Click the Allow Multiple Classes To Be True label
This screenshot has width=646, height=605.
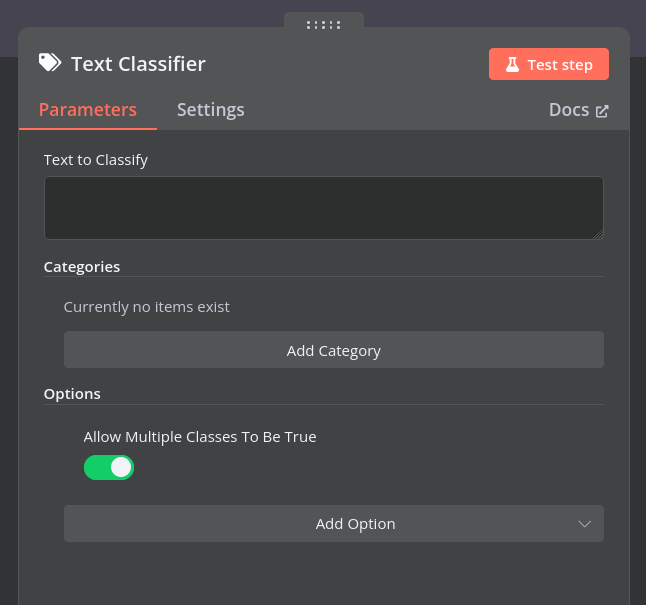click(200, 437)
